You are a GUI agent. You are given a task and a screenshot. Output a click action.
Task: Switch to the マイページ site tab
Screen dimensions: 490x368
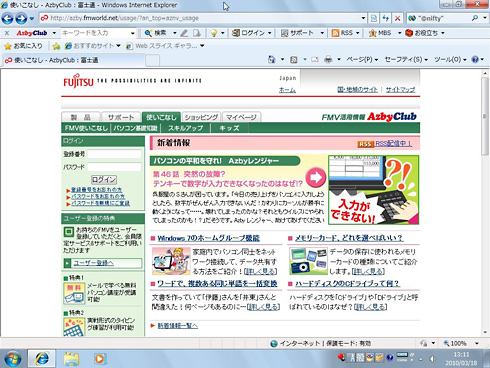tap(241, 117)
